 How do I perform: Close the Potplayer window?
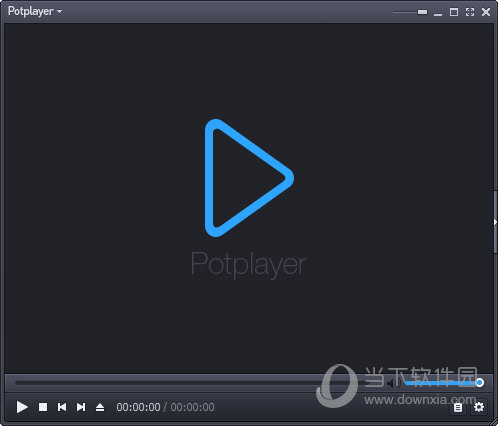point(486,12)
